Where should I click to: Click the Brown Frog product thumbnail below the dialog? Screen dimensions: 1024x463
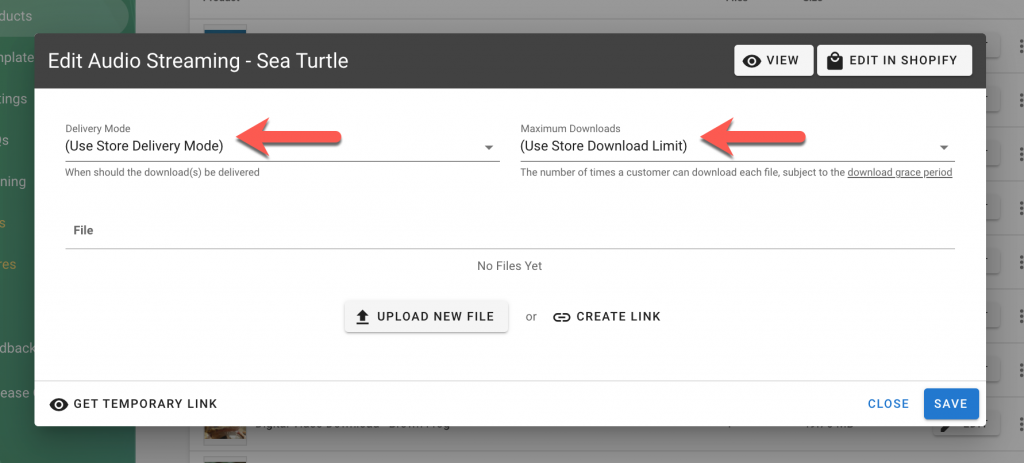click(225, 432)
